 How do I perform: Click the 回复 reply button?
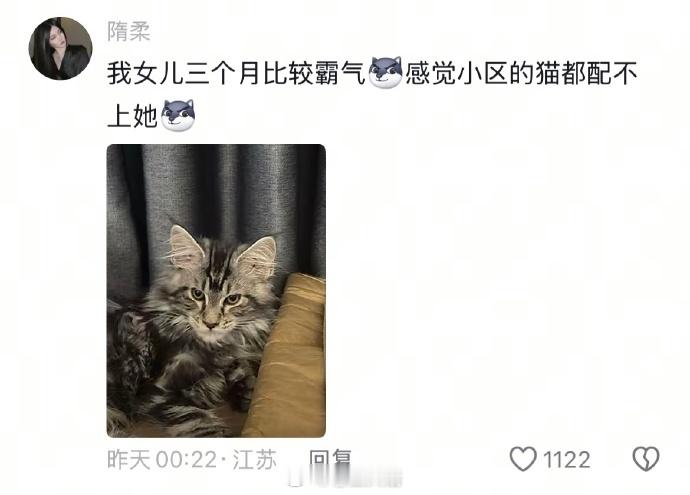(330, 458)
